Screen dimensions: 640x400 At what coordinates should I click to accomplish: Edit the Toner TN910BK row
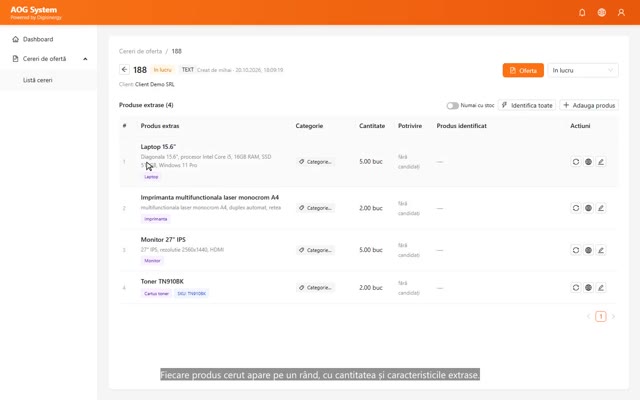pos(601,287)
